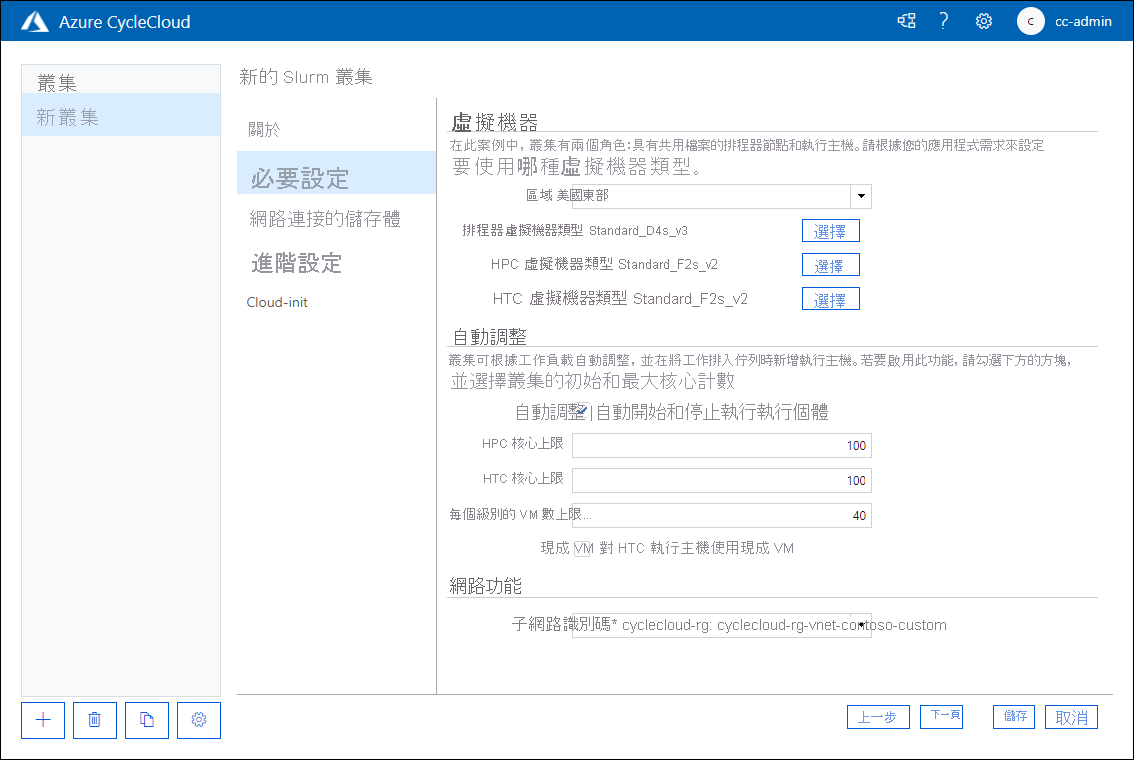This screenshot has width=1134, height=760.
Task: Open cluster settings via bottom gear icon
Action: click(198, 720)
